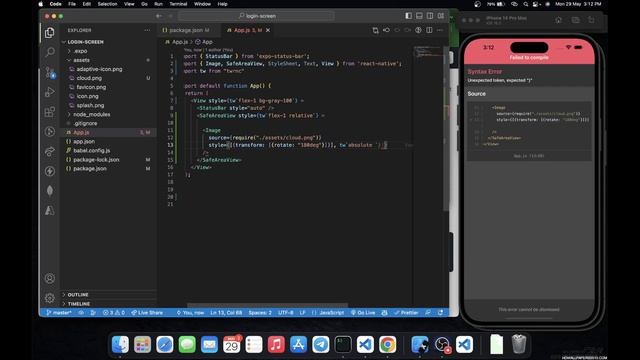The width and height of the screenshot is (640, 360).
Task: Click the Explorer more actions ellipsis
Action: pyautogui.click(x=147, y=30)
